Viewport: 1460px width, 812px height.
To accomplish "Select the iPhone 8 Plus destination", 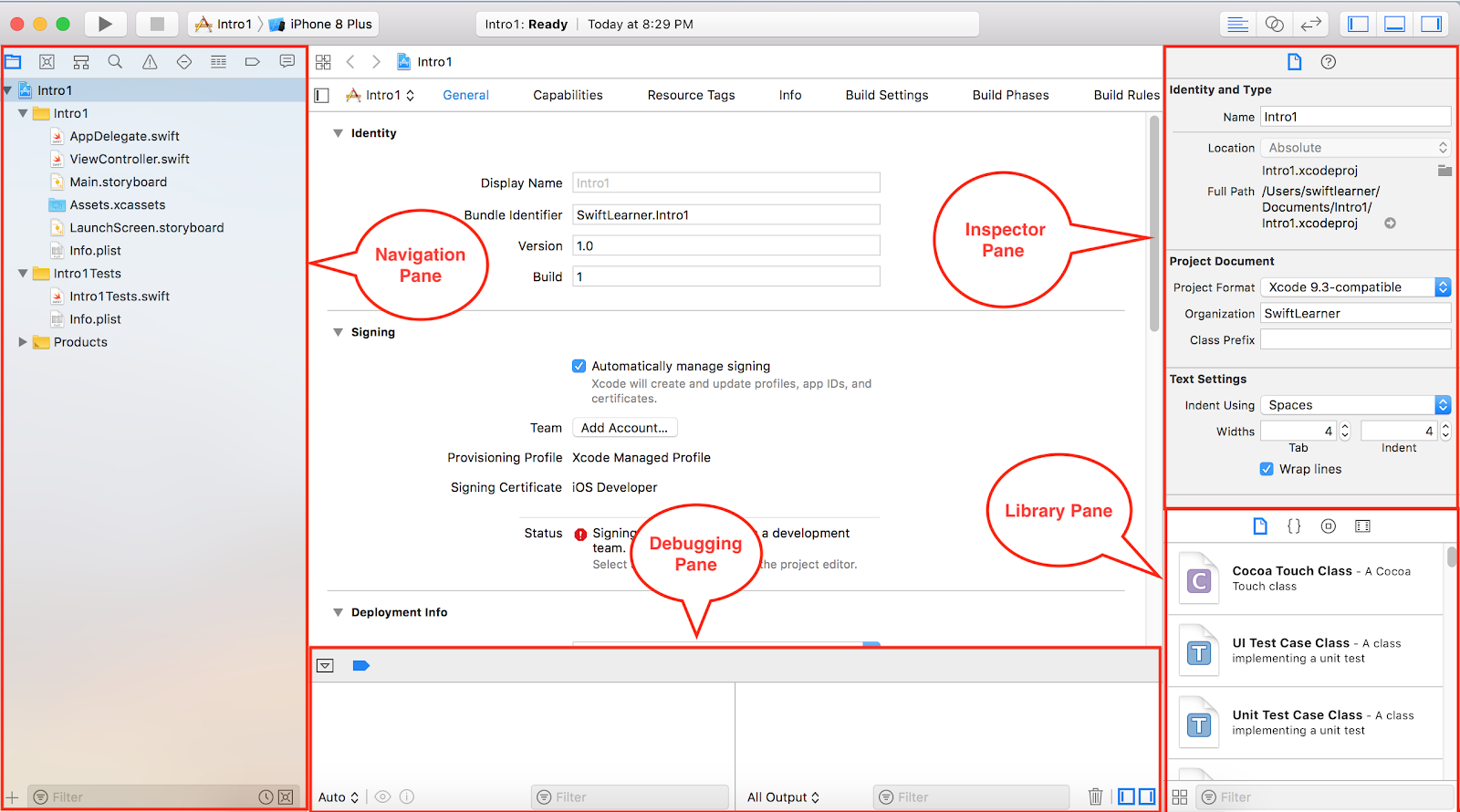I will 321,24.
